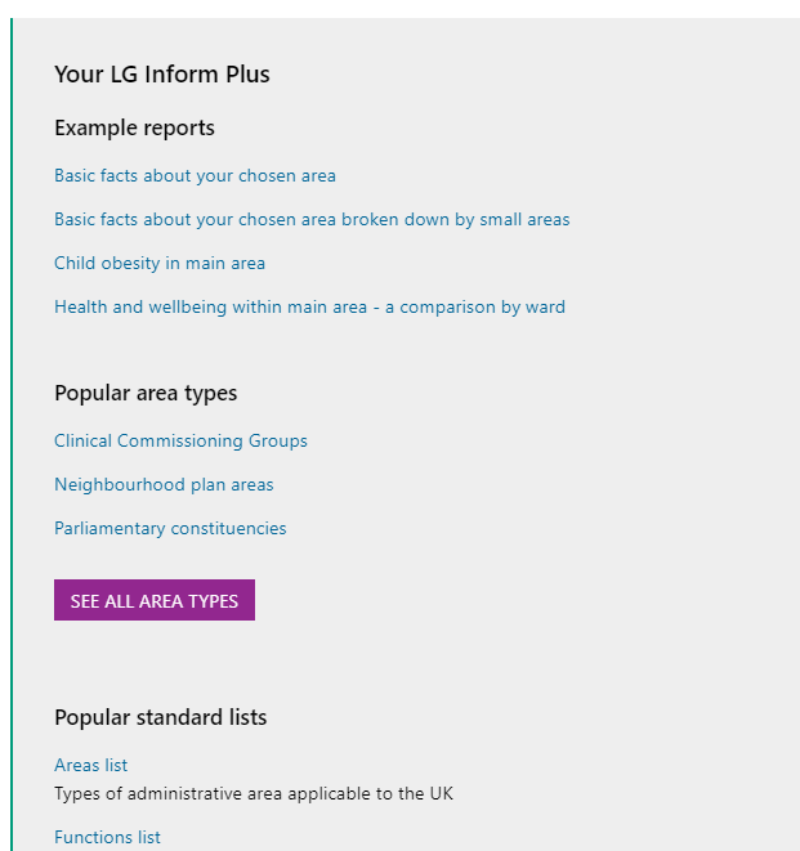This screenshot has height=851, width=800.
Task: Click the 'Types of administrative area' description text
Action: pos(253,794)
